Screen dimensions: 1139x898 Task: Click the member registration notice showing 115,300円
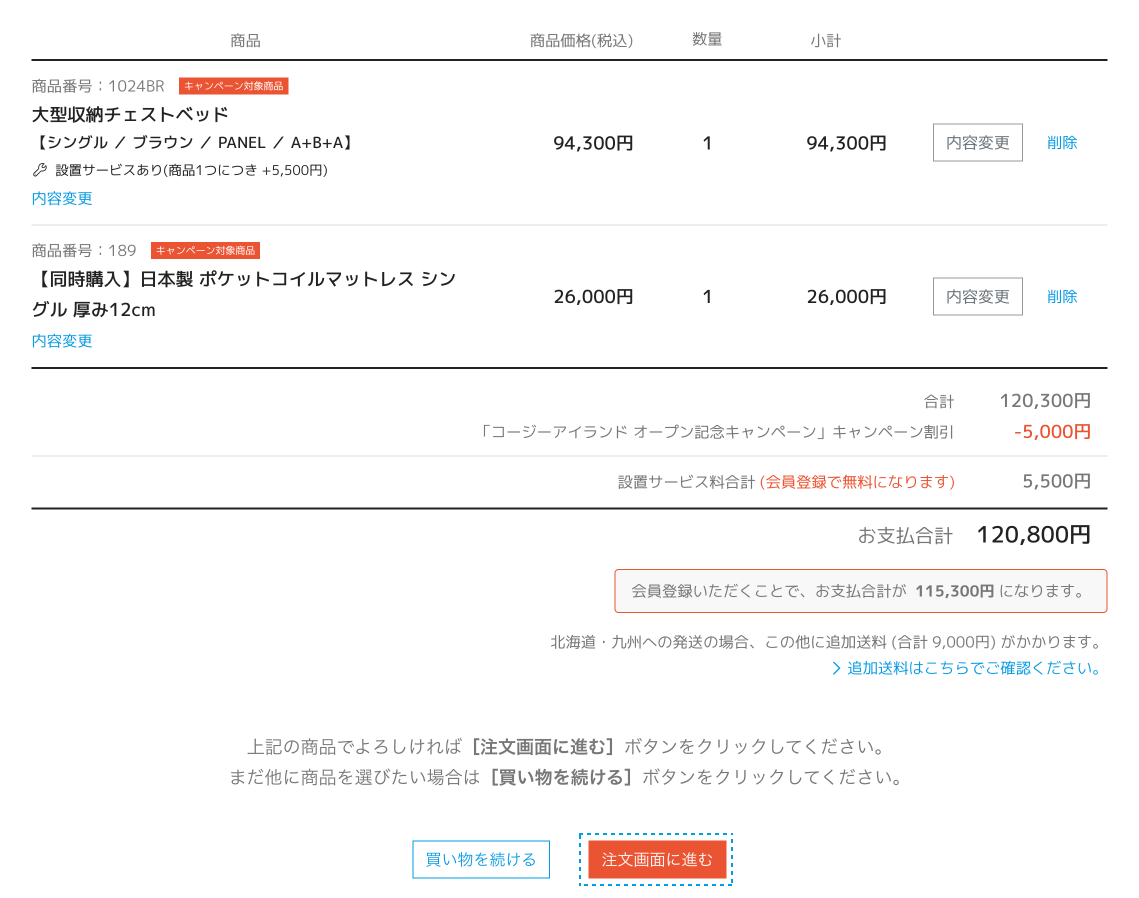(x=860, y=591)
